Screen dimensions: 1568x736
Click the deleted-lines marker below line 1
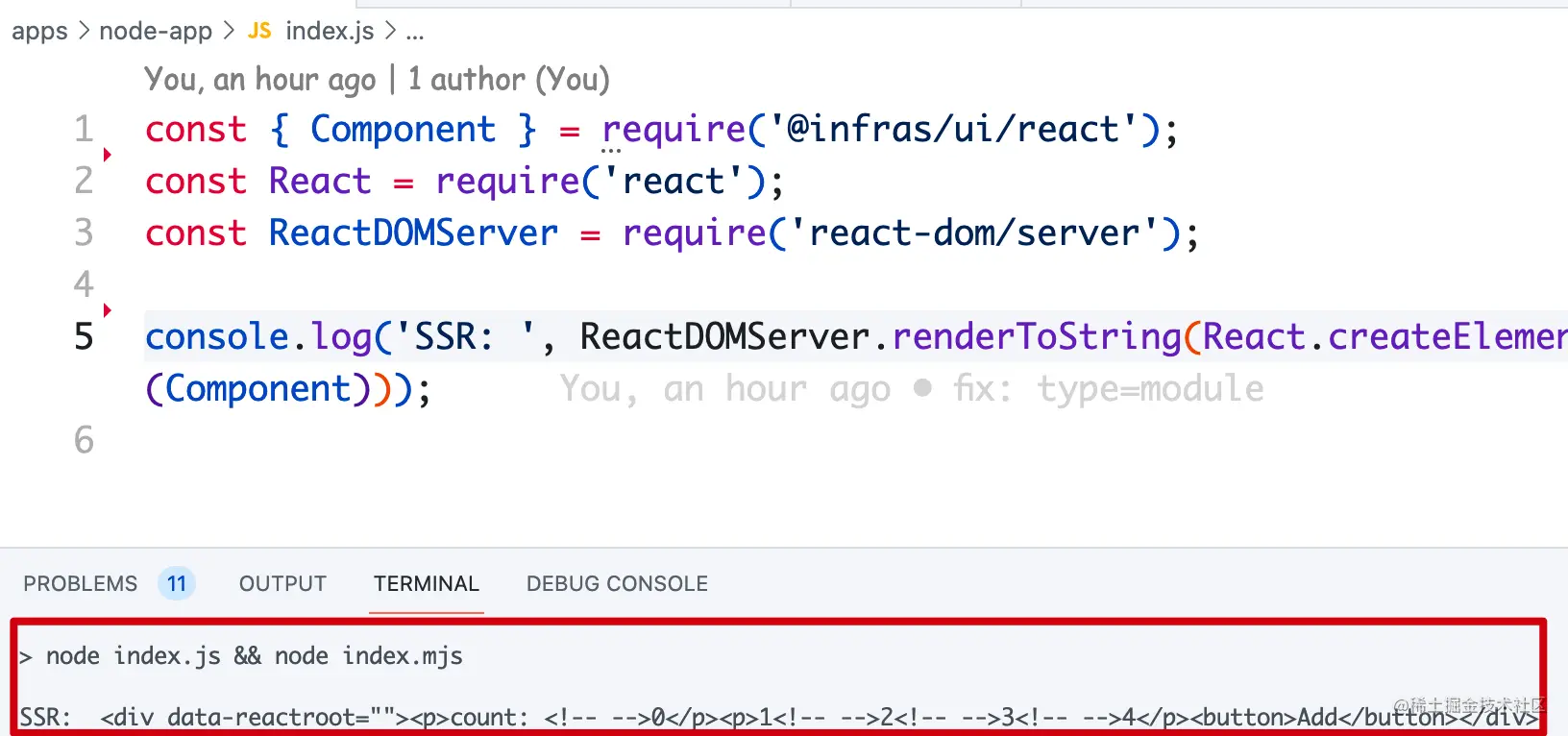click(x=107, y=155)
